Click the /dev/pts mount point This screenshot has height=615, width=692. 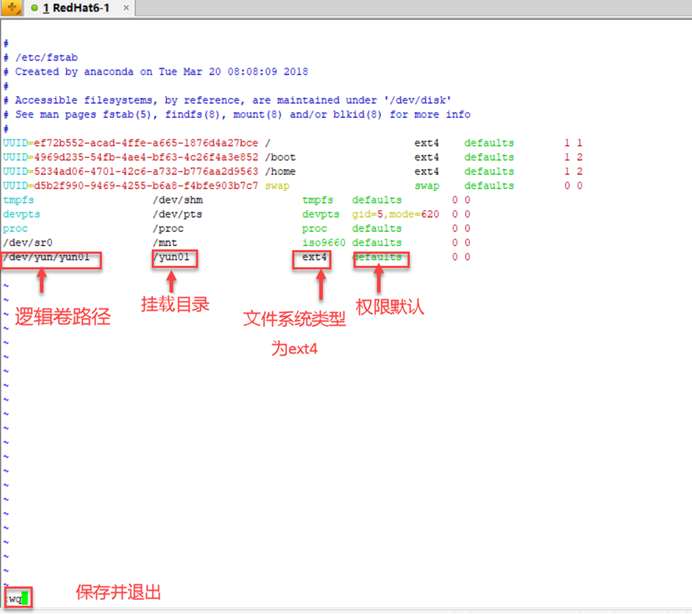178,214
